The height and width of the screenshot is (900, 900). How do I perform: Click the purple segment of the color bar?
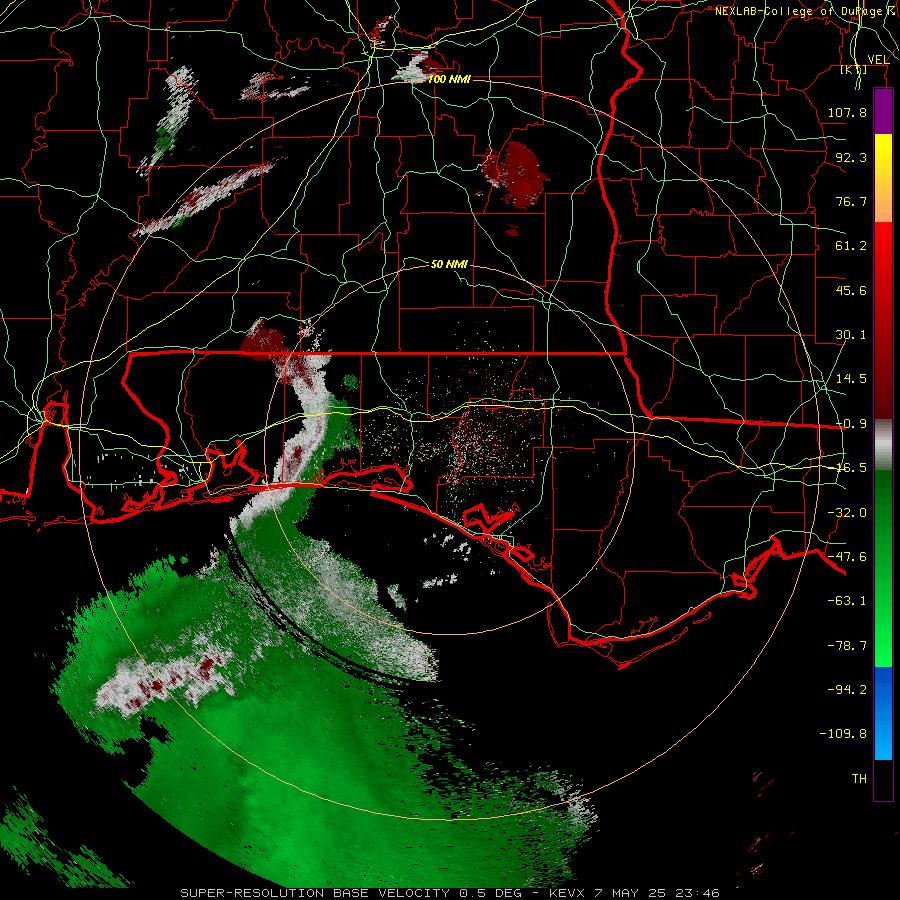(x=883, y=112)
